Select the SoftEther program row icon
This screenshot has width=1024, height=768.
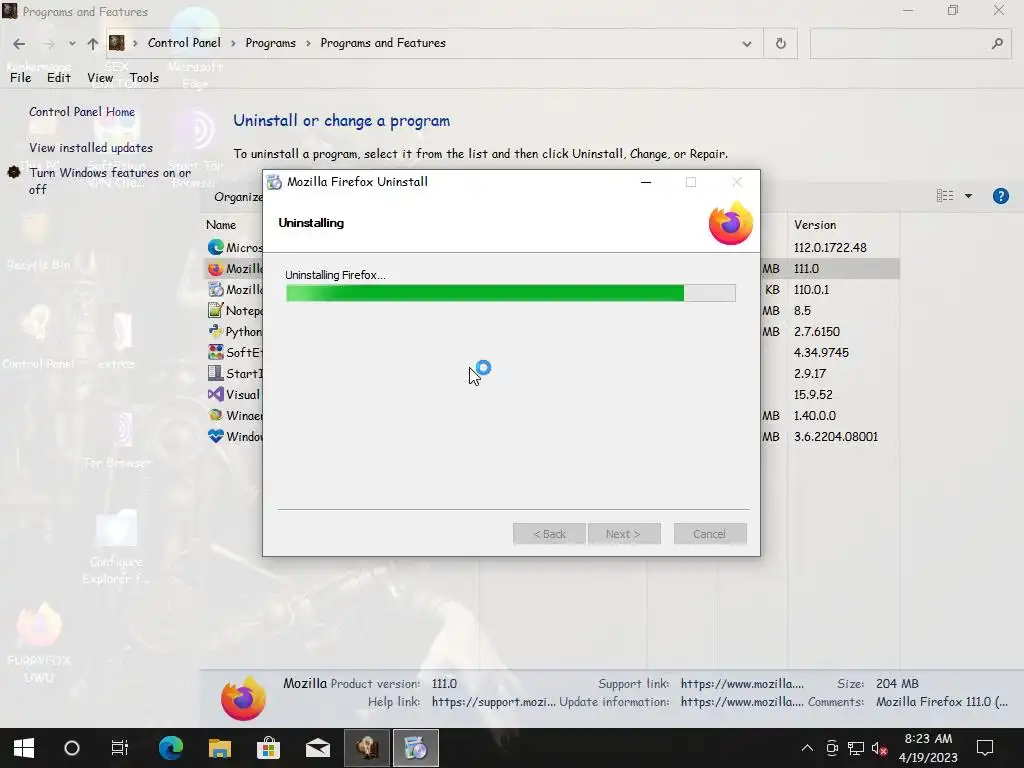click(216, 352)
